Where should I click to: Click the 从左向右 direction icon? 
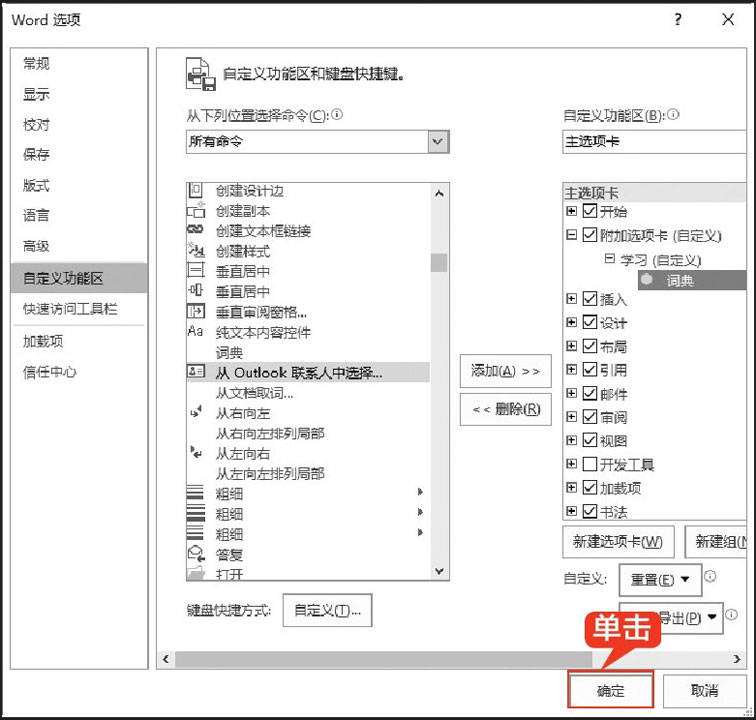tap(196, 452)
